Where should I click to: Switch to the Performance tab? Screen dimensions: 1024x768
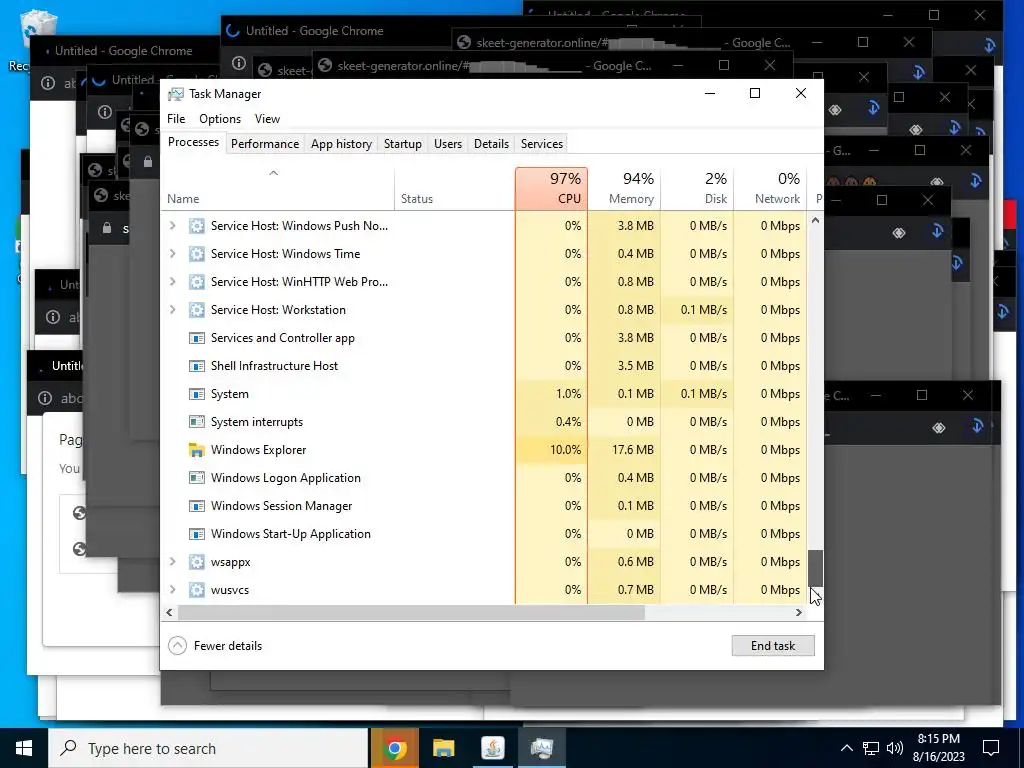264,144
